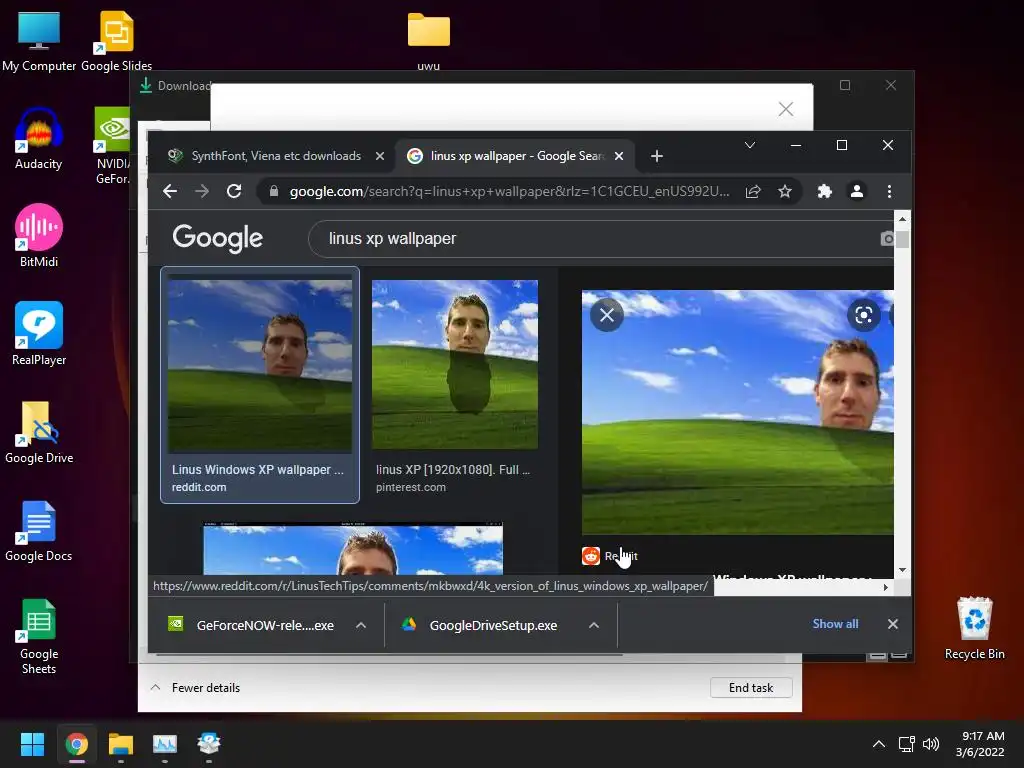Screen dimensions: 1024x768
Task: Open pinterest.com linus XP result caption
Action: [453, 478]
